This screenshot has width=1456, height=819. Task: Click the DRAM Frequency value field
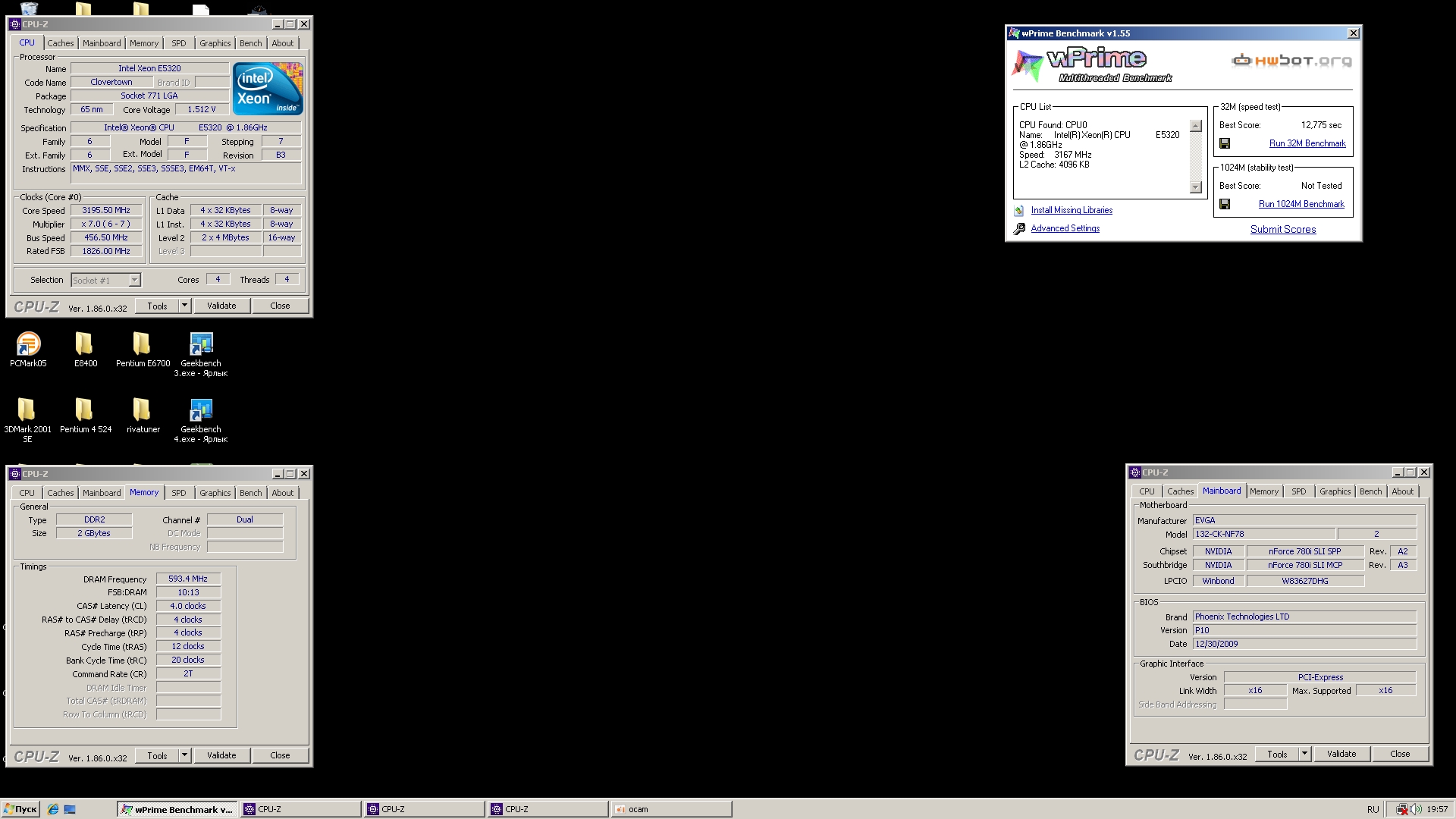tap(188, 579)
